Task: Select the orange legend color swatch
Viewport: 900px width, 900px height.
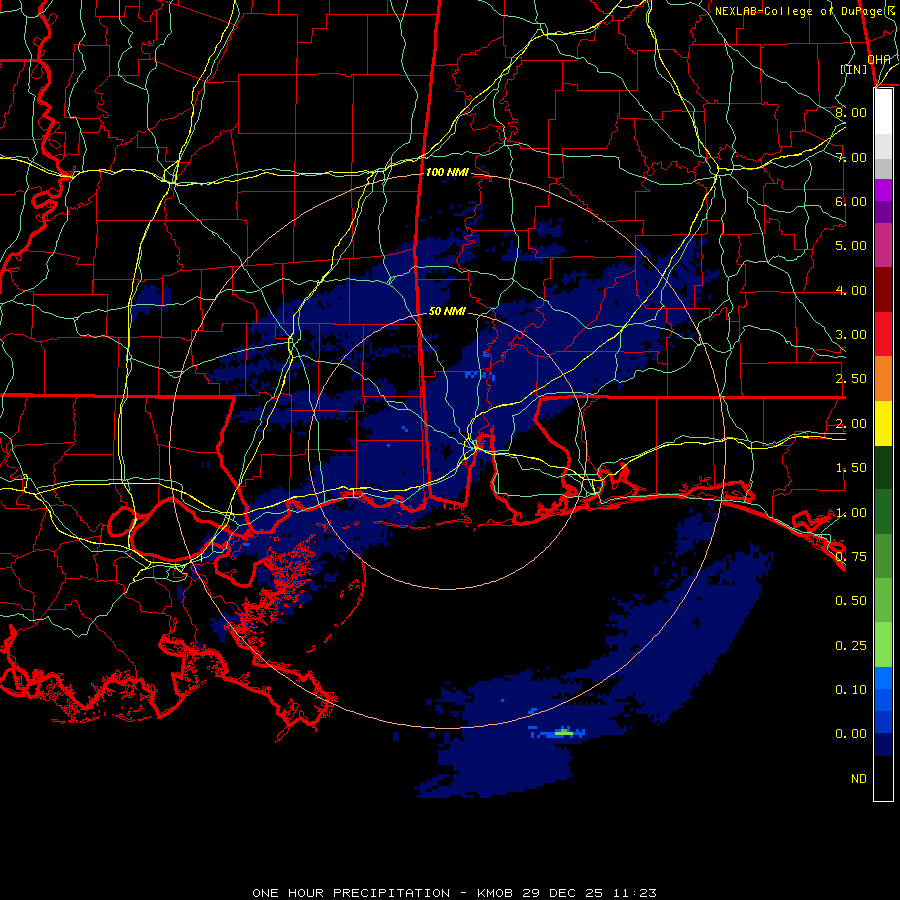Action: coord(883,378)
